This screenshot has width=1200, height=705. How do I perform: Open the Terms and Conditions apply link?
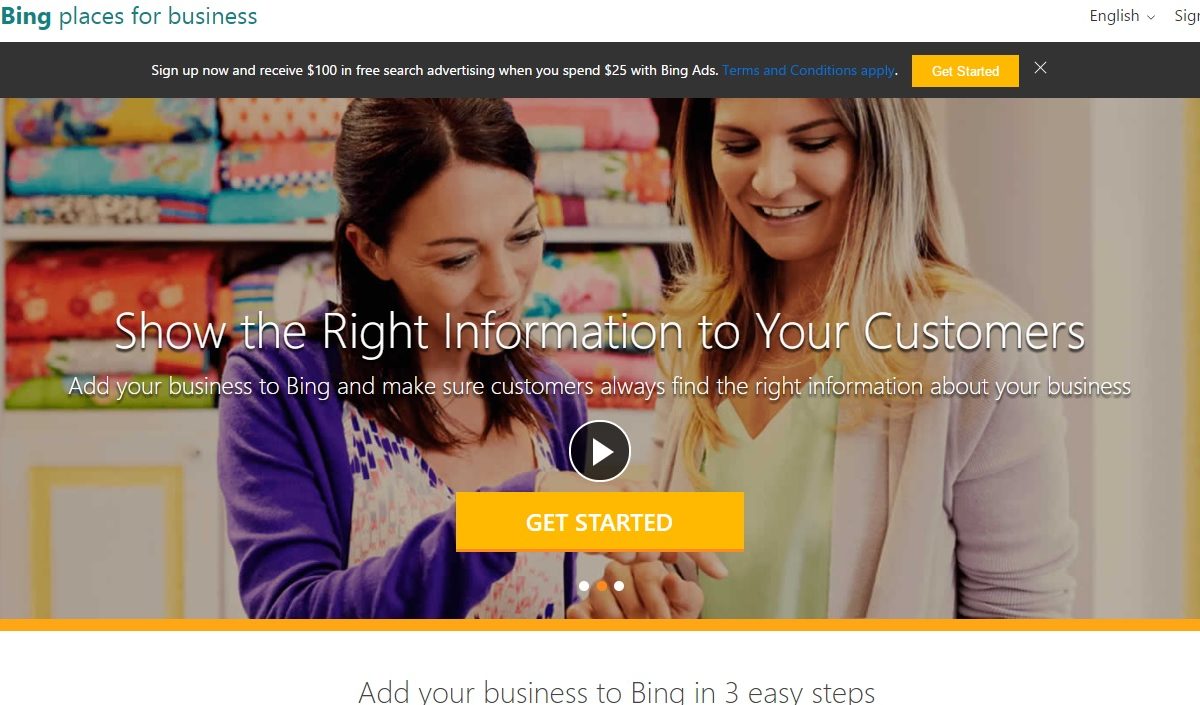click(809, 71)
